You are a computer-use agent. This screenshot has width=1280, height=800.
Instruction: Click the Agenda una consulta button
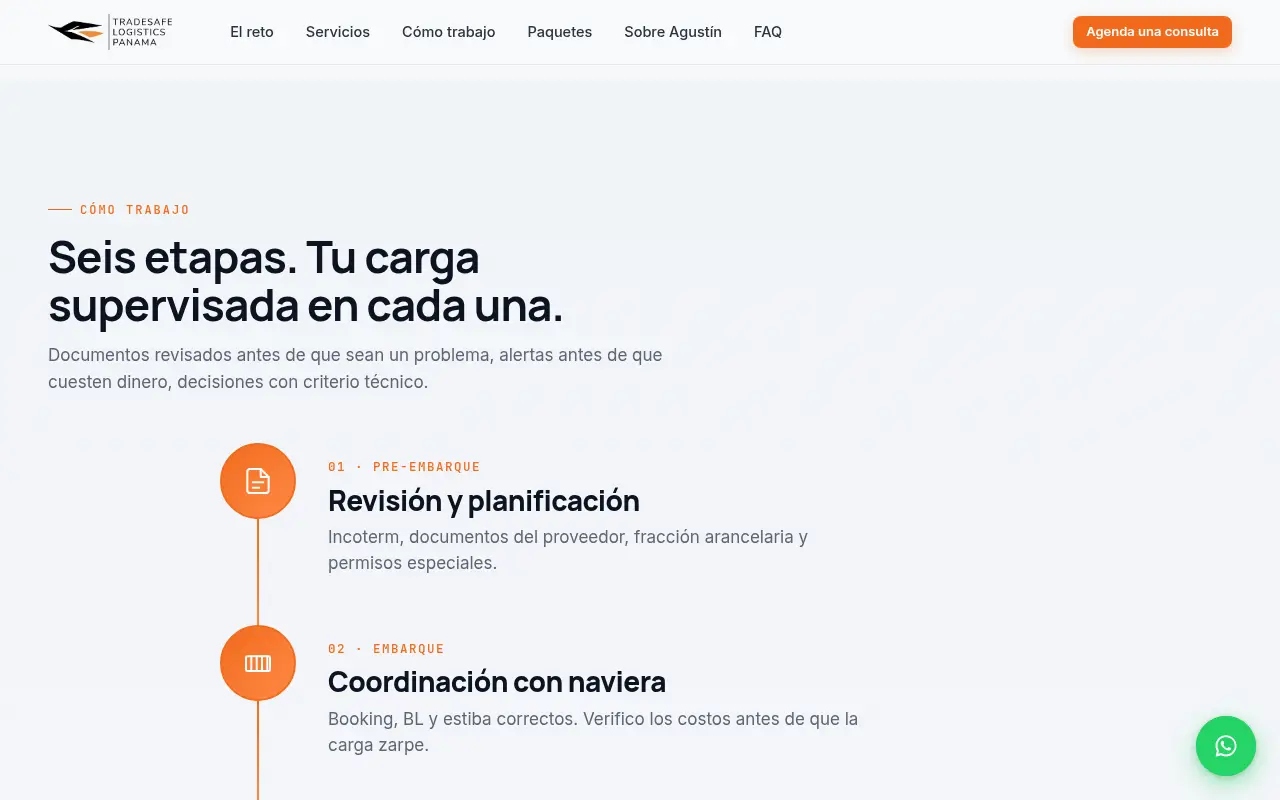point(1152,32)
